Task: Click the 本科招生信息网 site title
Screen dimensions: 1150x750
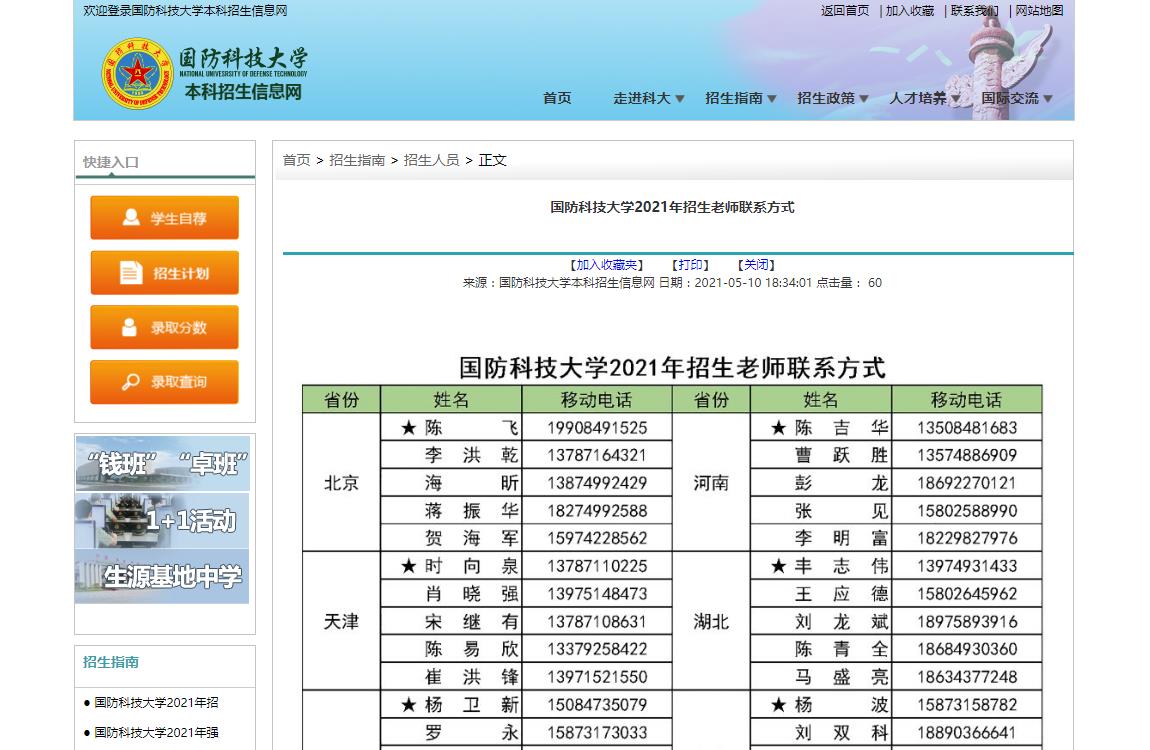Action: [x=243, y=92]
